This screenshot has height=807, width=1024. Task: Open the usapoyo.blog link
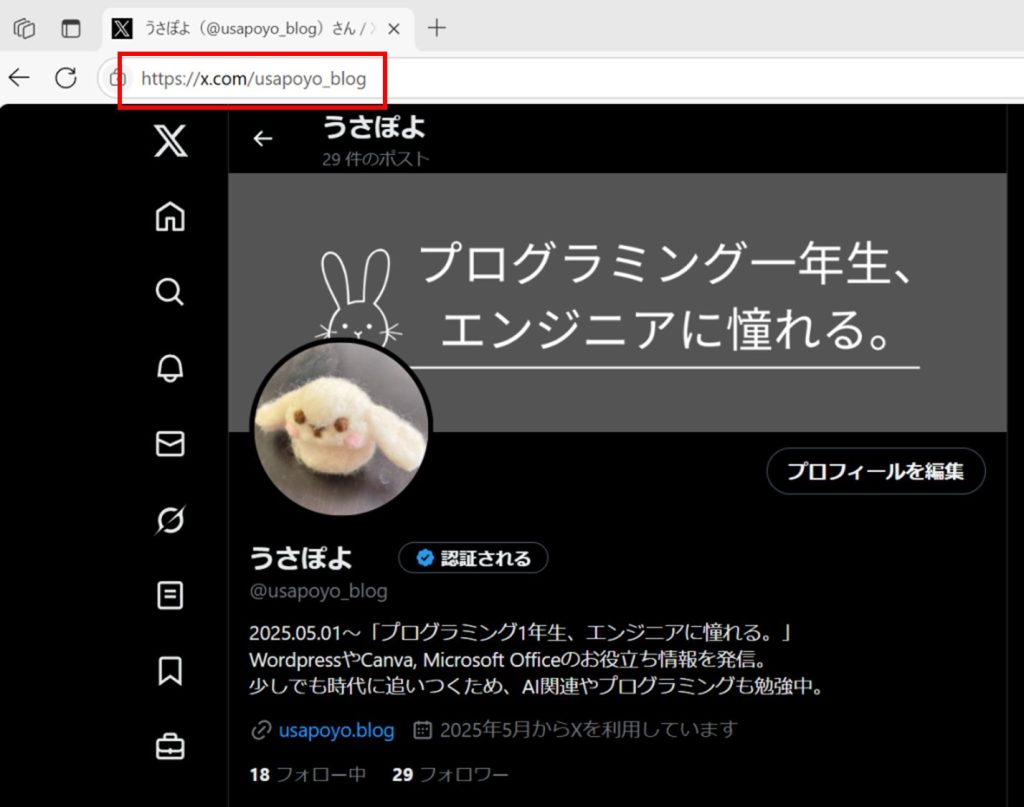pyautogui.click(x=336, y=730)
